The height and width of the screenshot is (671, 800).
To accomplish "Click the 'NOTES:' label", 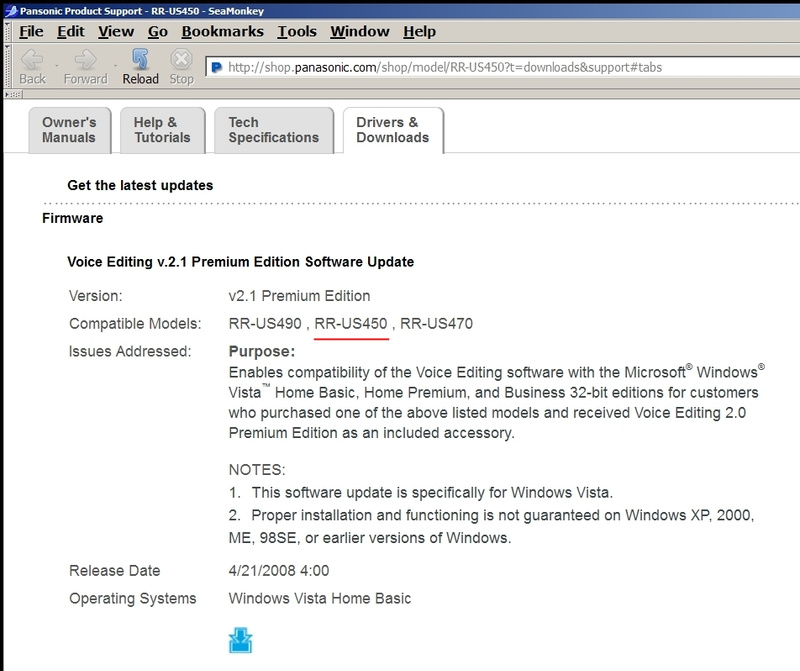I will pyautogui.click(x=257, y=470).
